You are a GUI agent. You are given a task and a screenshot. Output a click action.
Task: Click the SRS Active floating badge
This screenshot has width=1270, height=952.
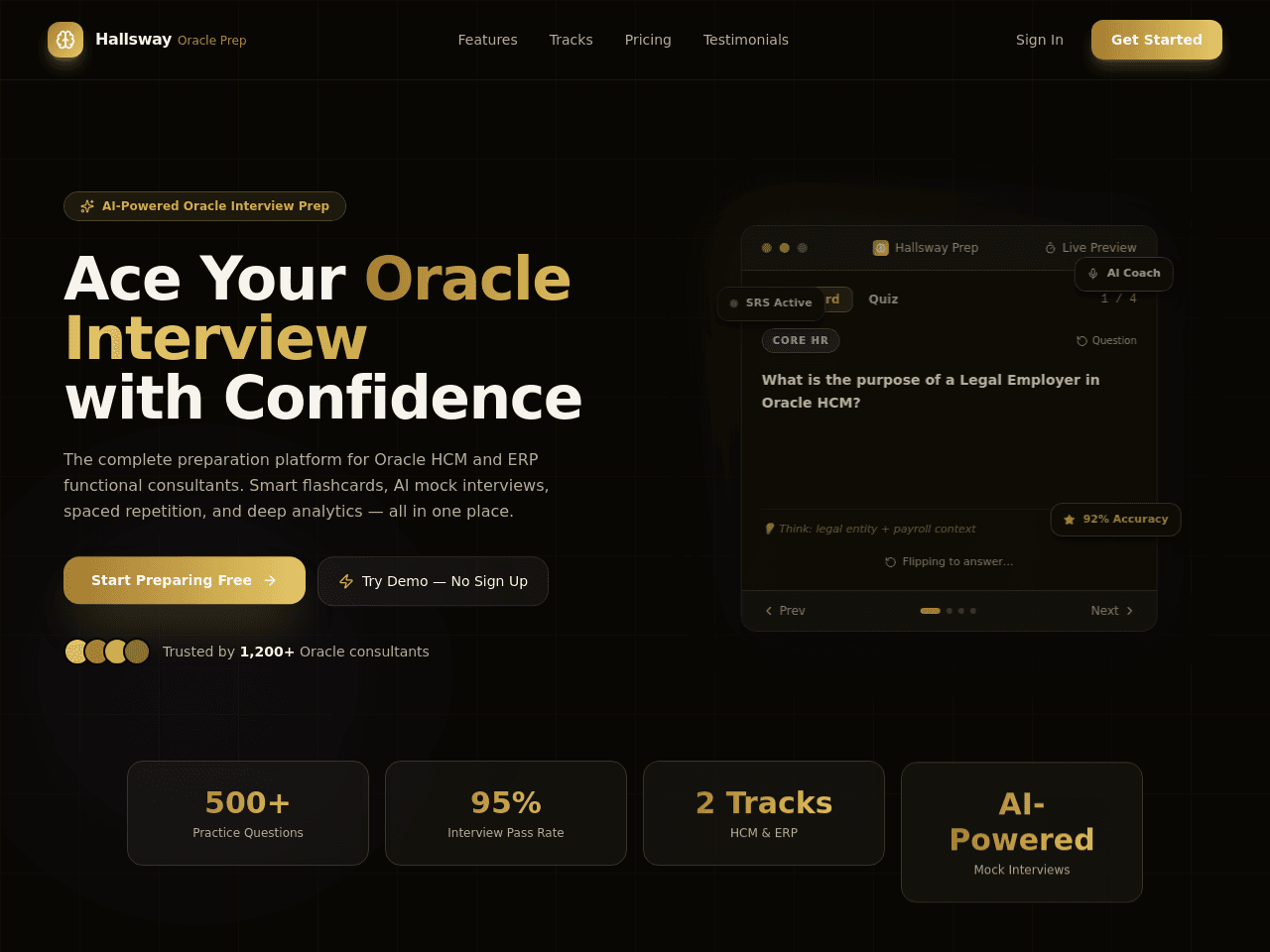tap(771, 303)
